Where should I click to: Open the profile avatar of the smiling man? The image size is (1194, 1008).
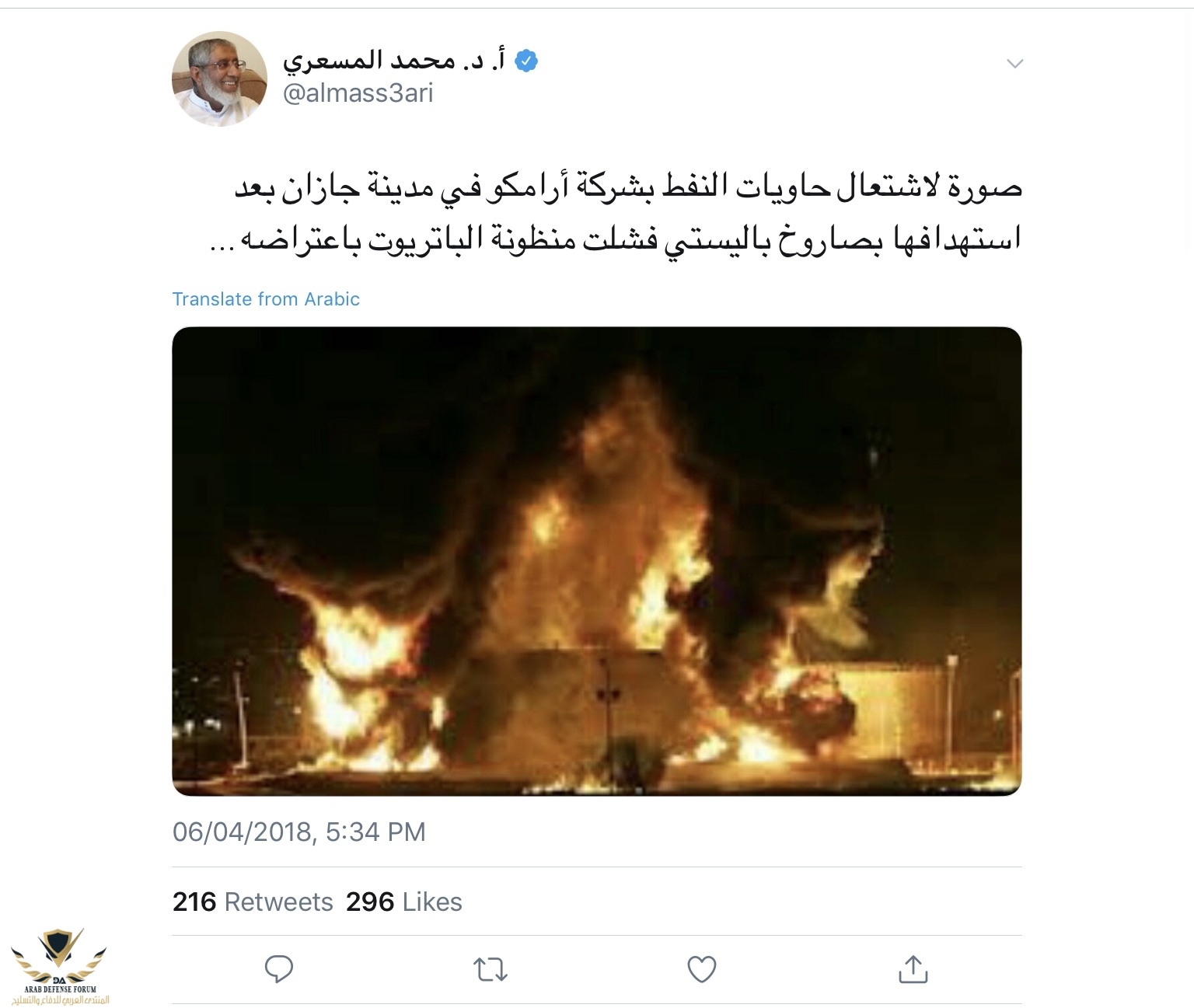pos(219,78)
